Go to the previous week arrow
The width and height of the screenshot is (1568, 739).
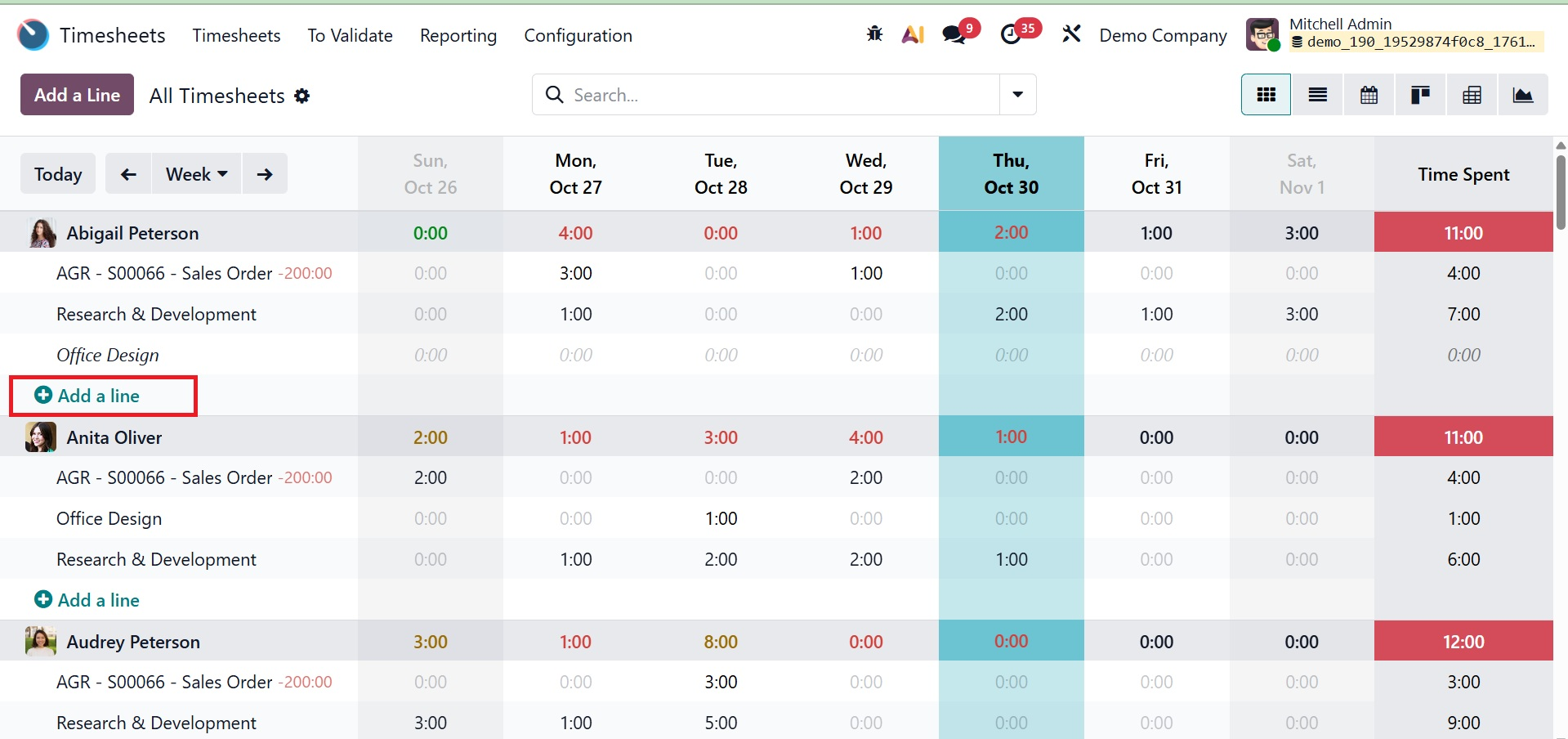128,174
